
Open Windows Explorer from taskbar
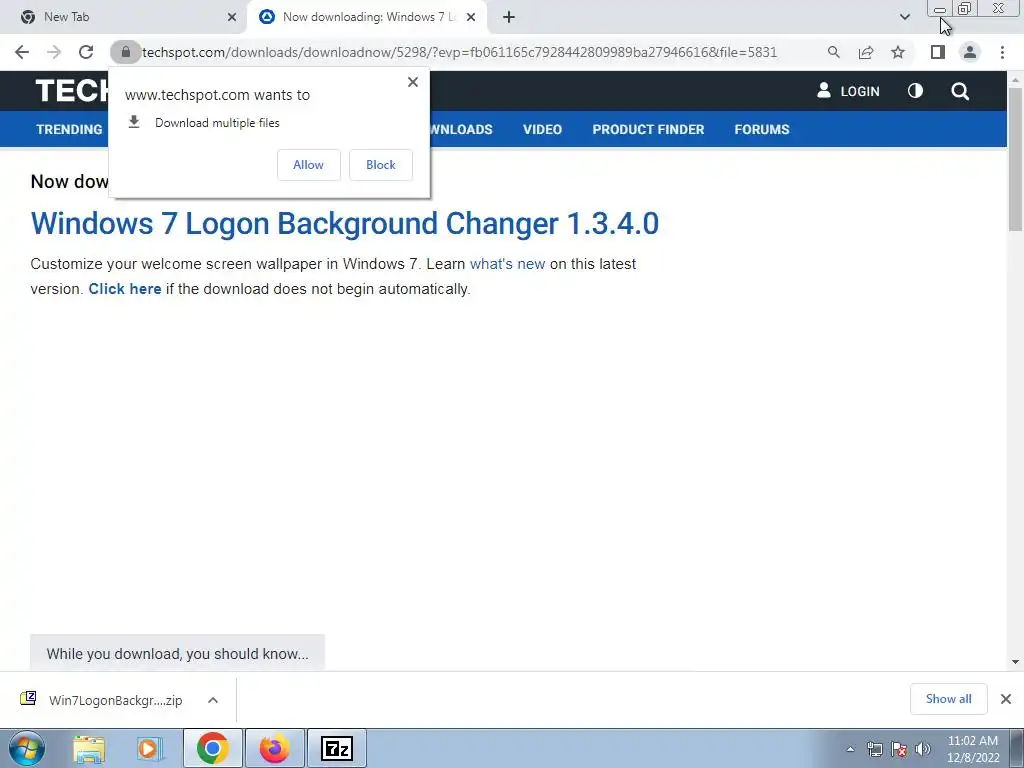[x=89, y=748]
